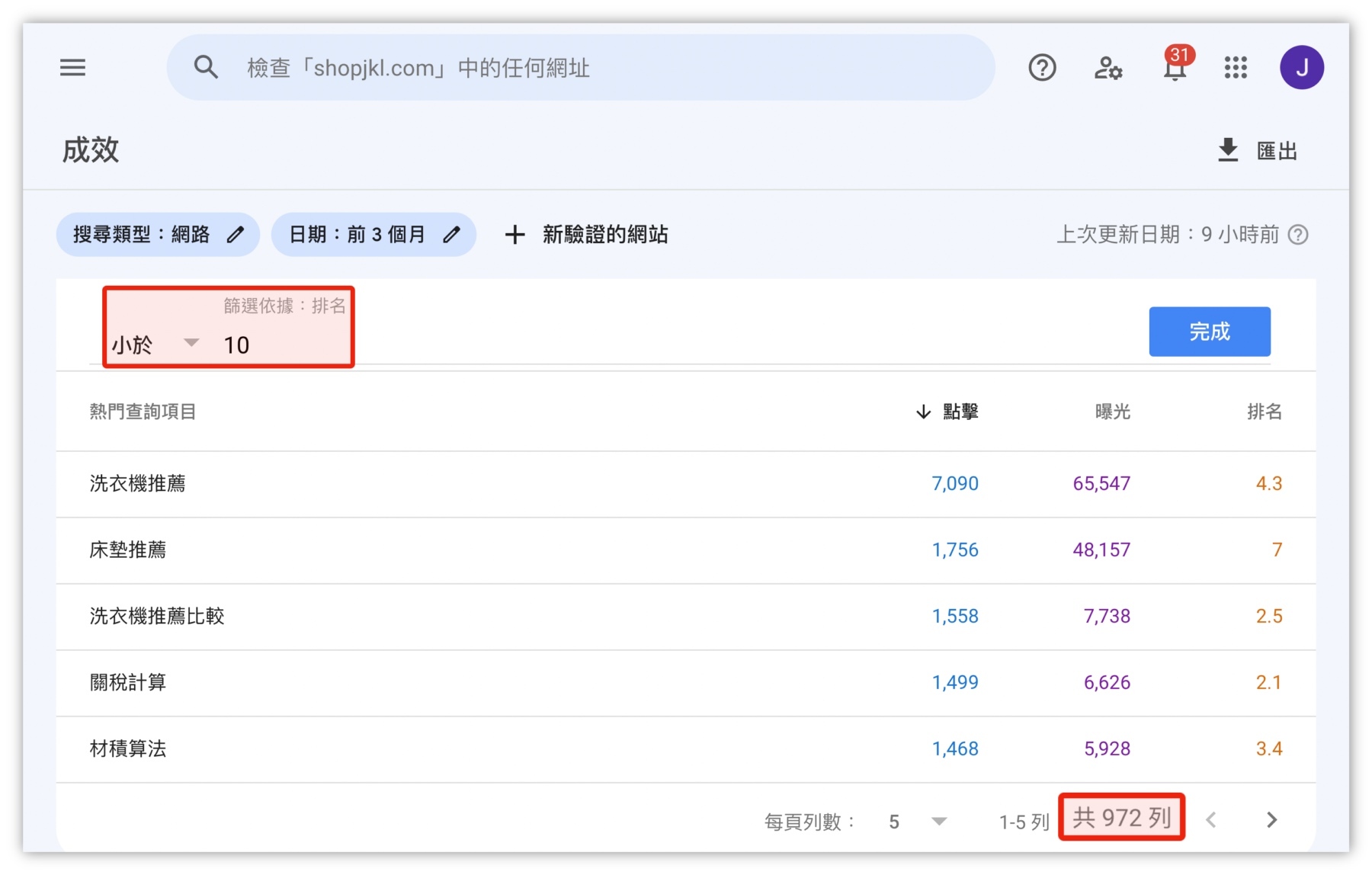The width and height of the screenshot is (1372, 875).
Task: Sort by the 曝光 column header
Action: [x=1112, y=412]
